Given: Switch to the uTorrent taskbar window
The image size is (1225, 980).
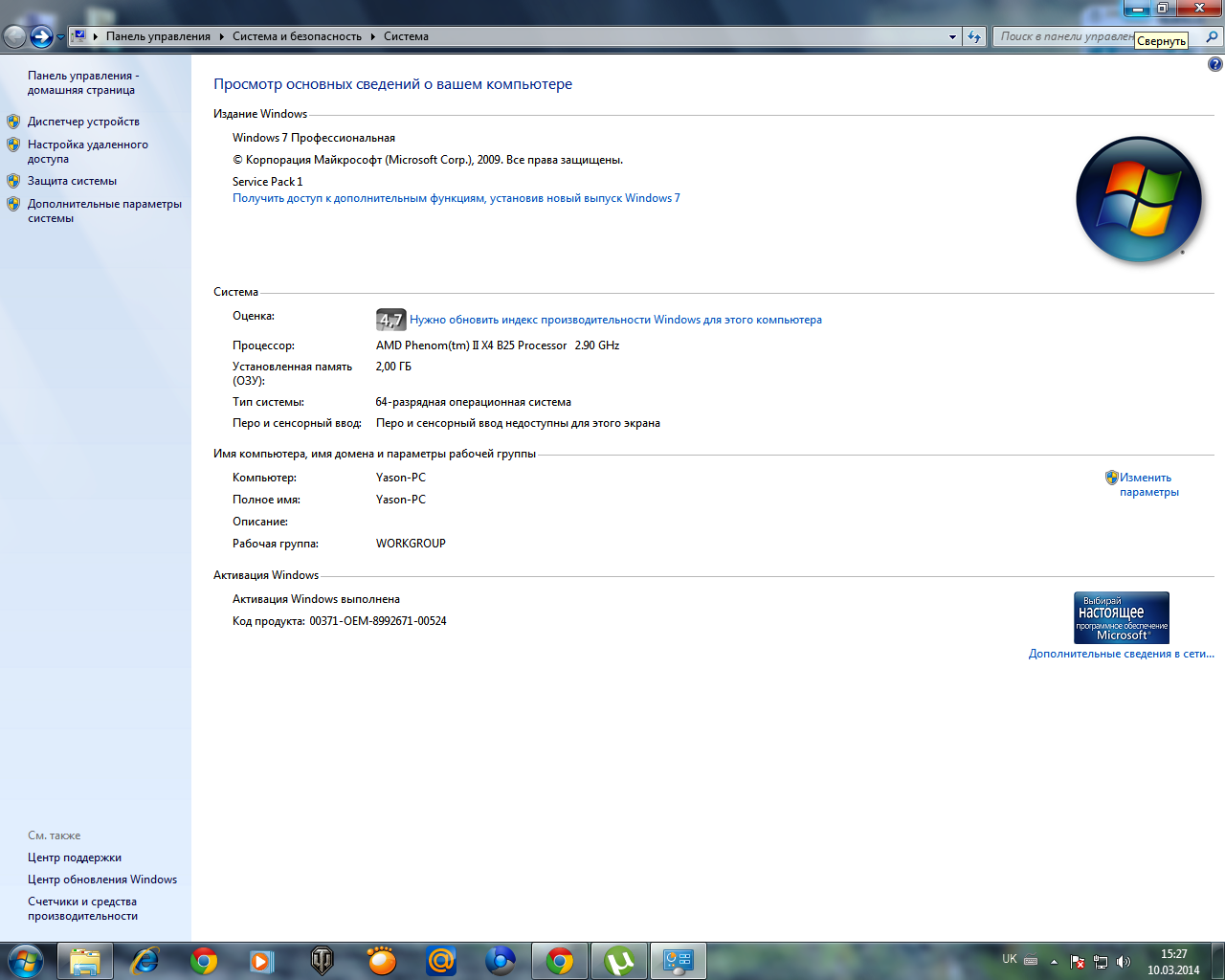Looking at the screenshot, I should 619,961.
